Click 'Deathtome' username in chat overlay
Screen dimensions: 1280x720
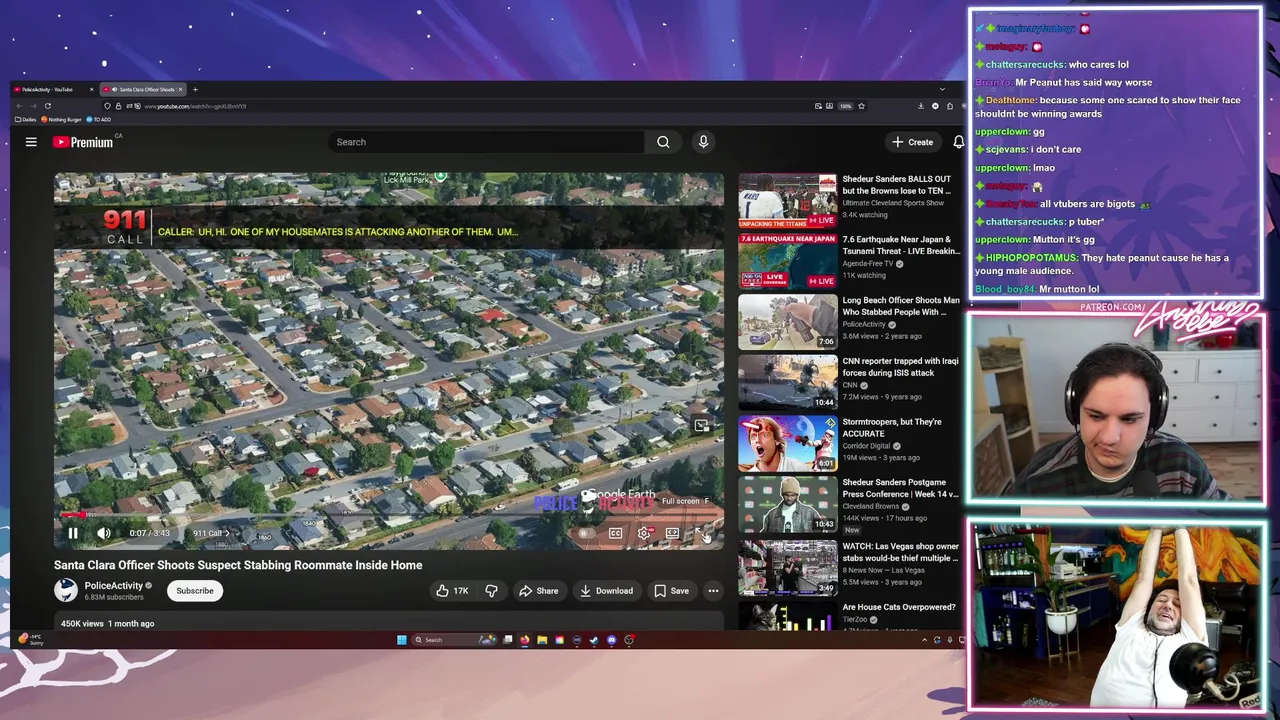click(x=1011, y=100)
